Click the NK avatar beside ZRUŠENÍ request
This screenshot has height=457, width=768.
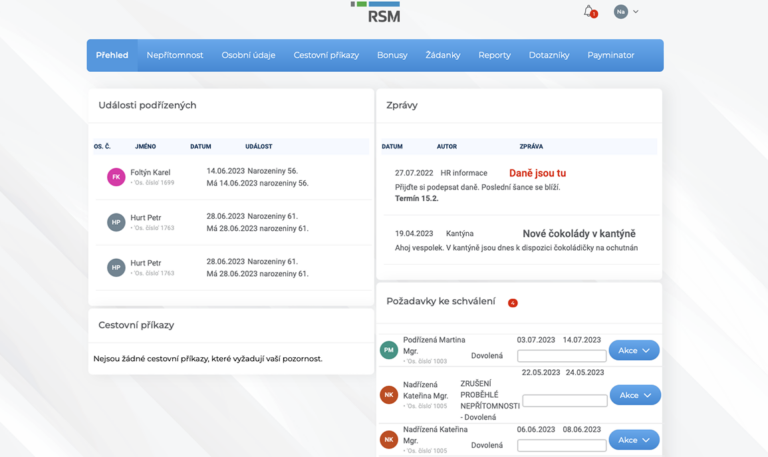coord(389,395)
